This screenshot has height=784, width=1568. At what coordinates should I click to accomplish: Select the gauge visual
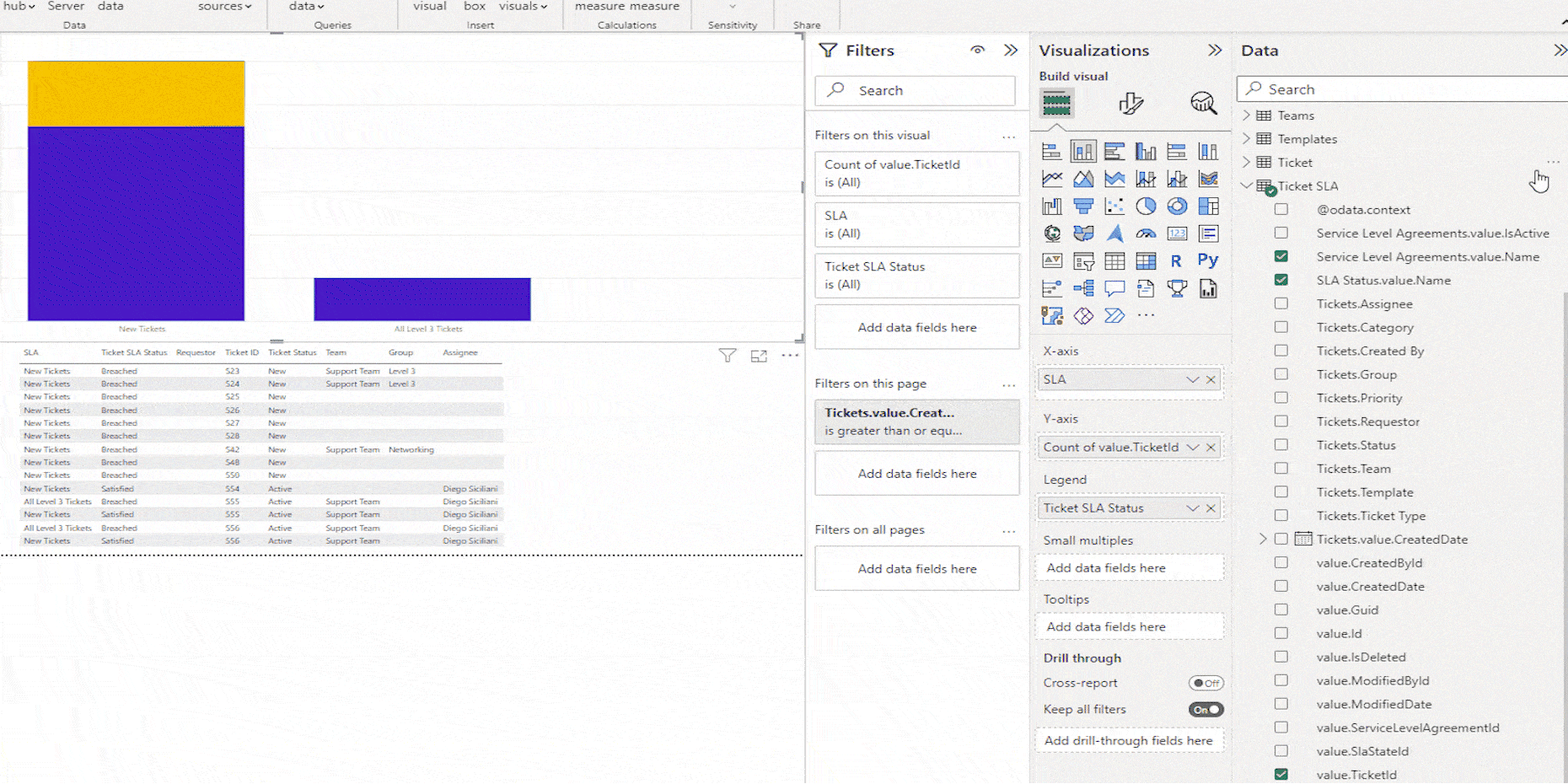(1146, 234)
